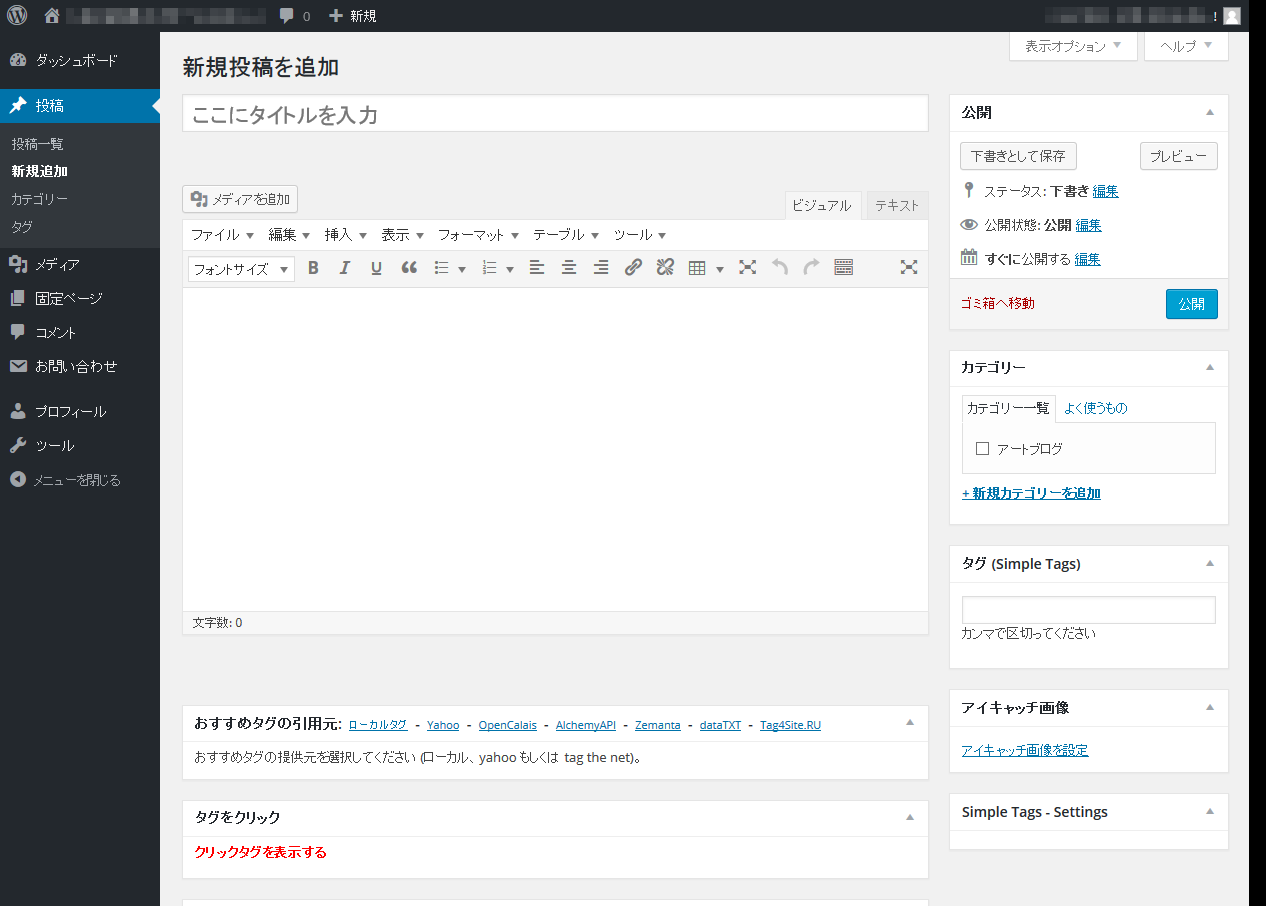
Task: Open the table insert dropdown arrow
Action: coord(720,269)
